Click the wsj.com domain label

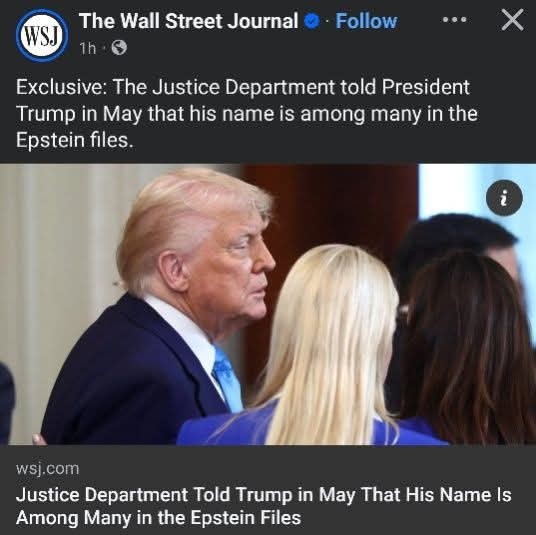[x=48, y=469]
